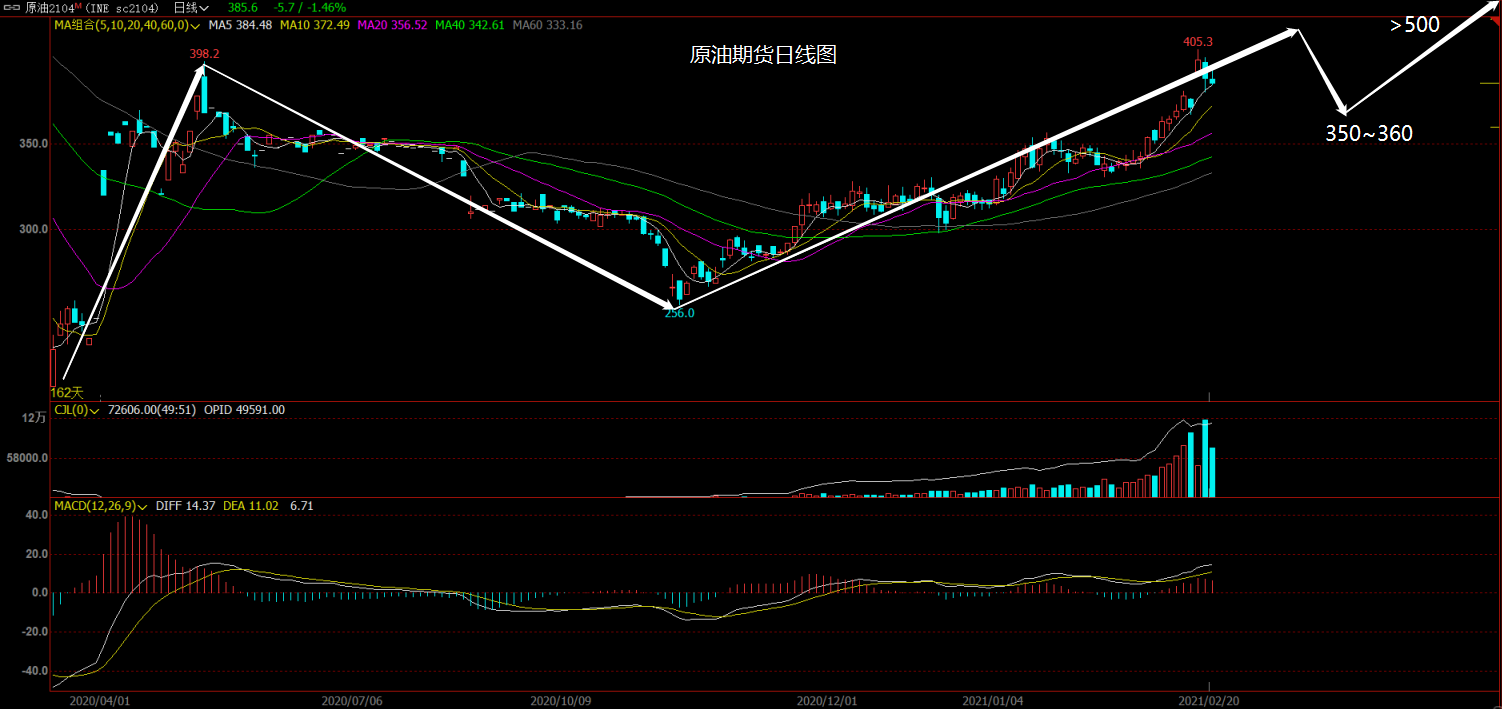Expand the MA组合 indicator dropdown

194,25
